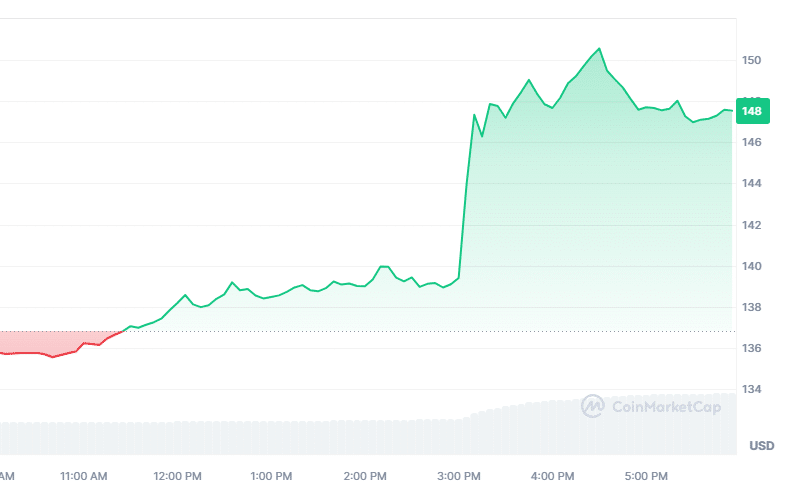790x504 pixels.
Task: Click the 146 price axis label
Action: pyautogui.click(x=752, y=143)
